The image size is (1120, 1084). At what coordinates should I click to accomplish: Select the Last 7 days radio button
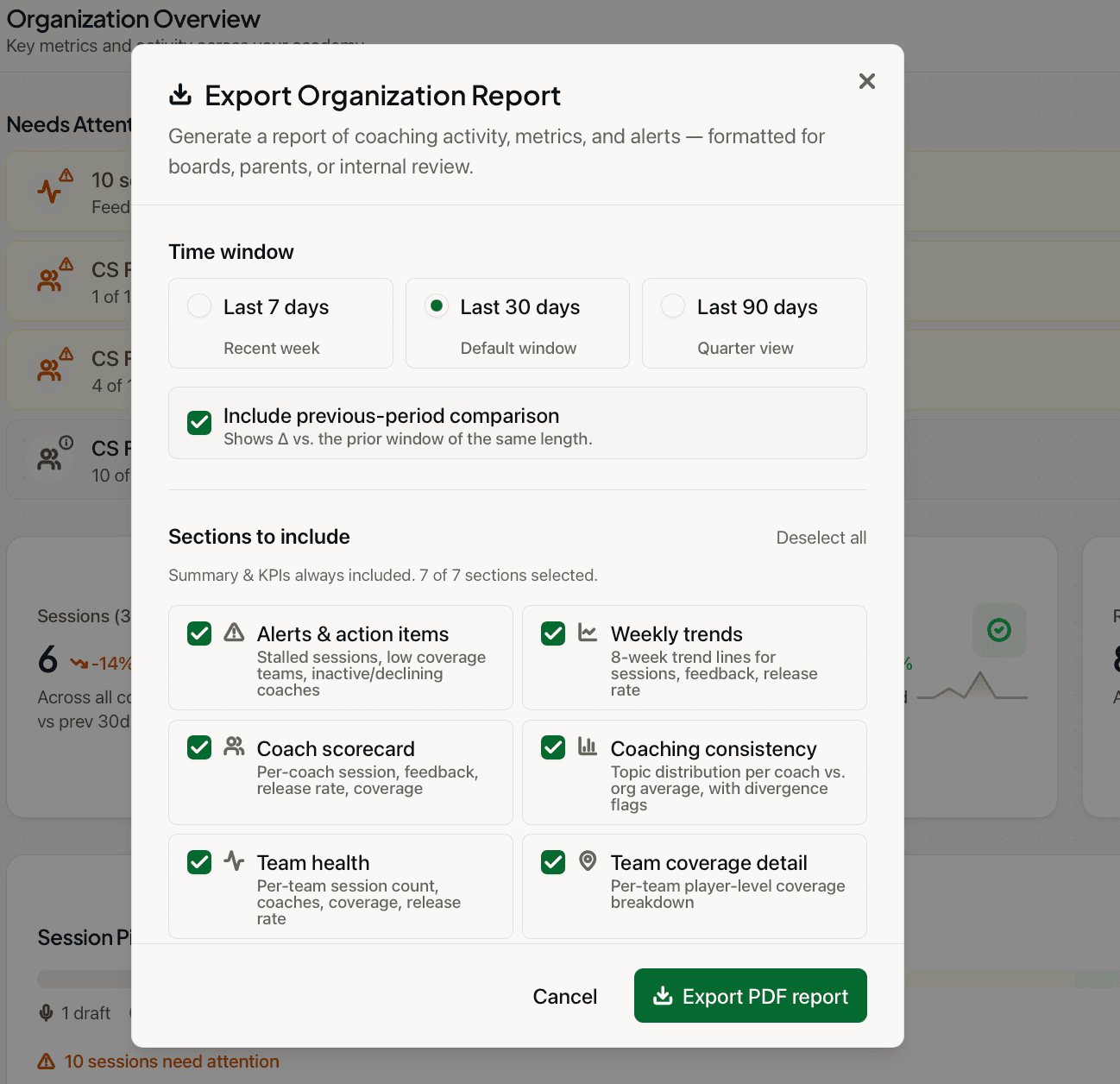(199, 306)
